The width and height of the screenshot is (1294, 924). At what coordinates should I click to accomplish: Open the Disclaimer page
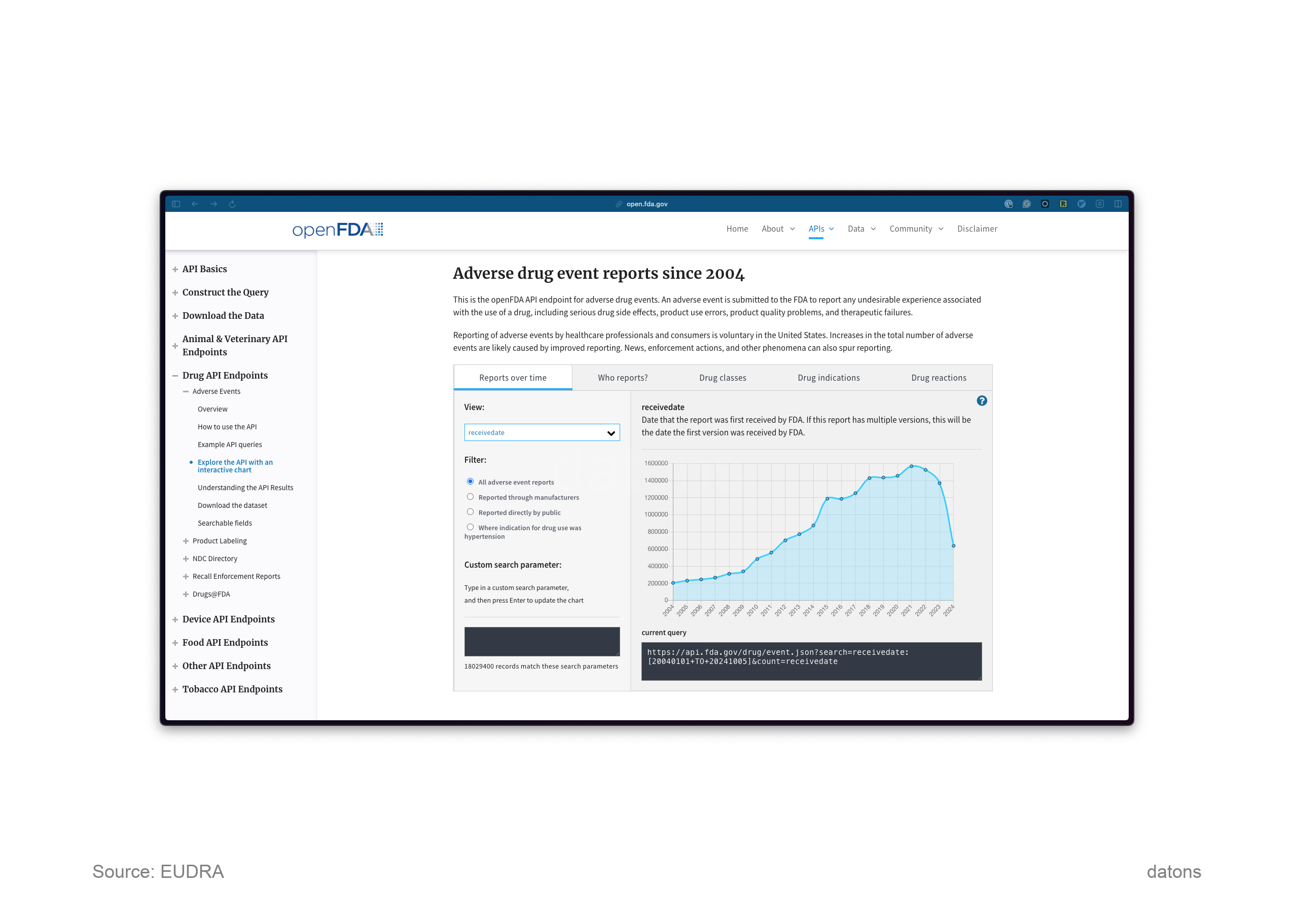tap(977, 229)
